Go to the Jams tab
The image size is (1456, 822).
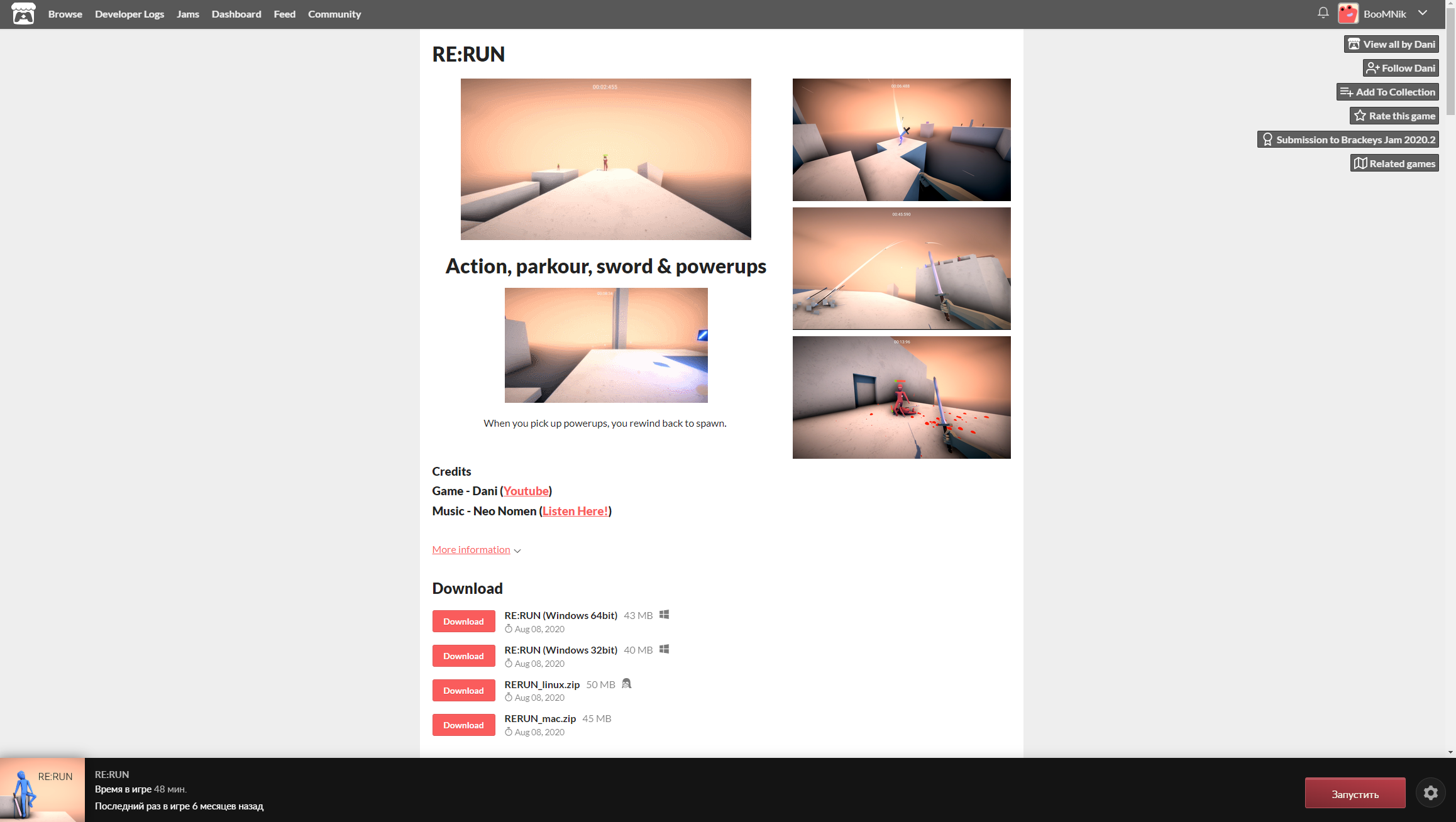(187, 14)
